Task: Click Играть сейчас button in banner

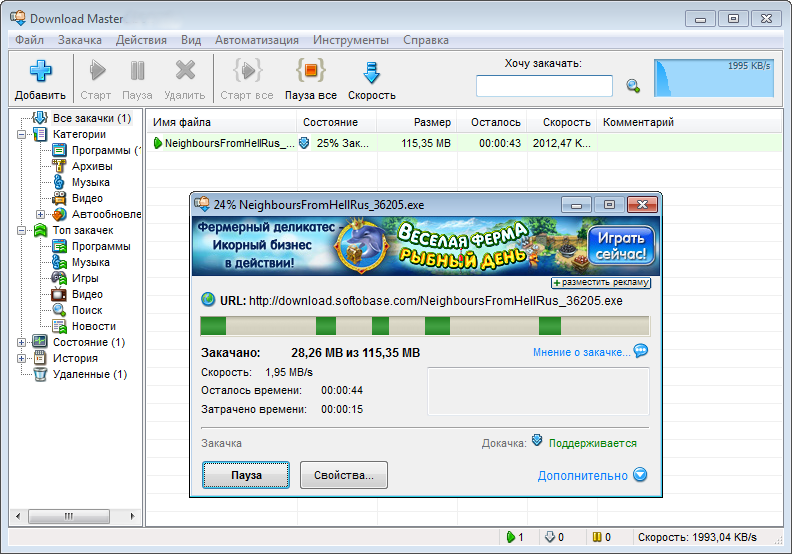Action: click(621, 246)
